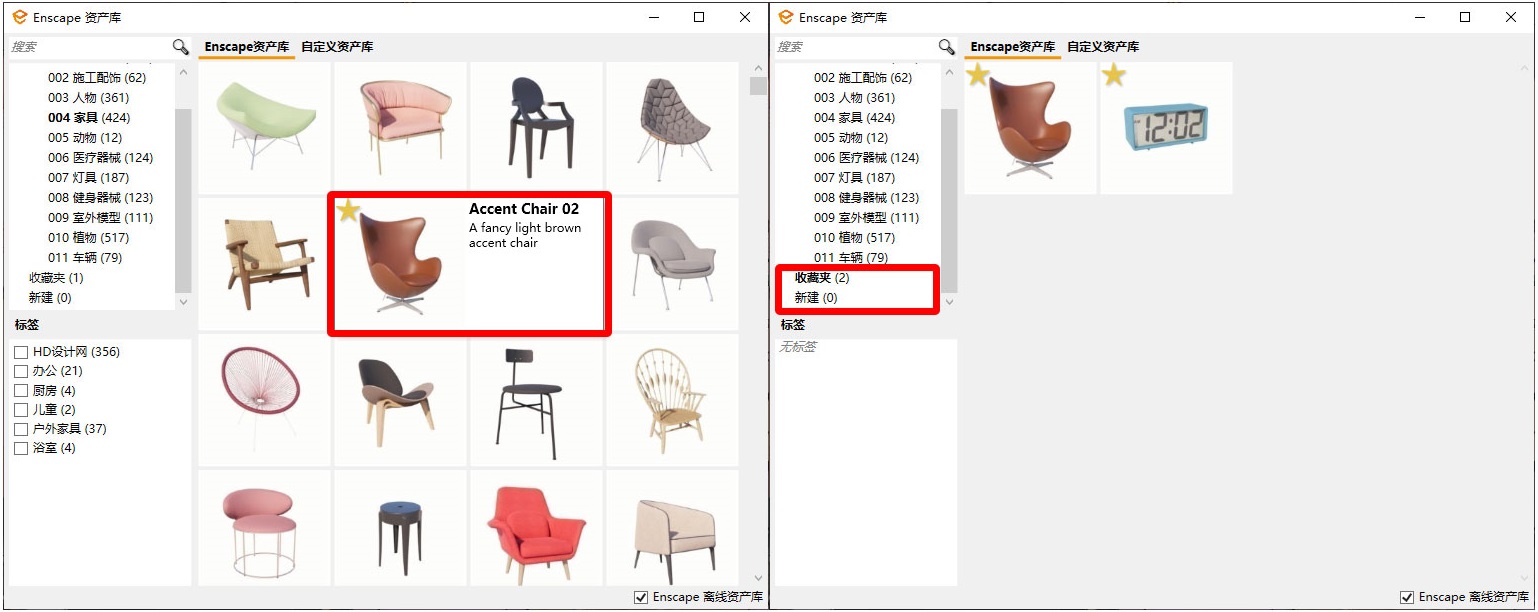1538x612 pixels.
Task: Enable the HD设计网 (356) tag filter
Action: click(21, 352)
